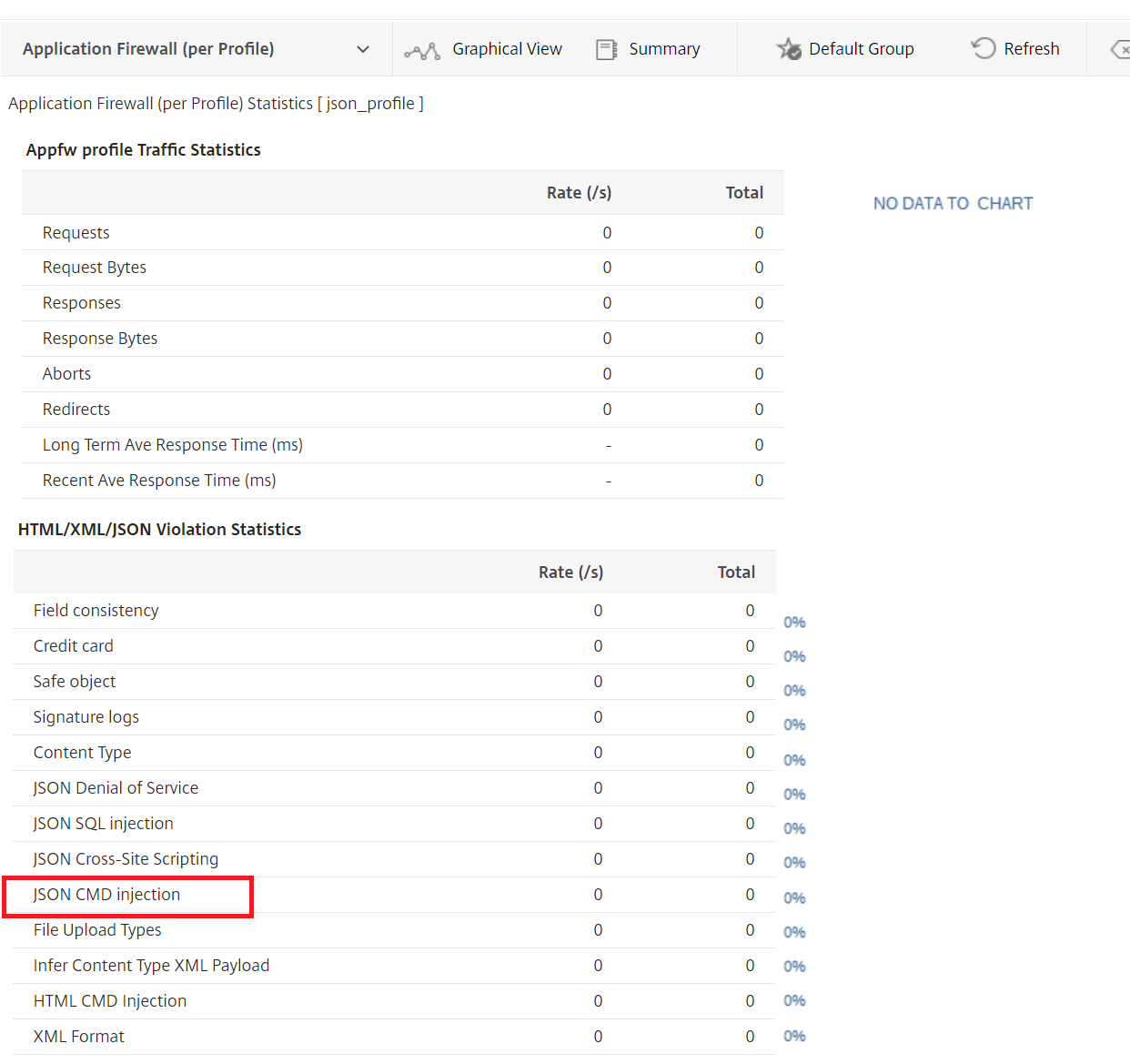Click the 0% next to Field consistency
Viewport: 1130px width, 1064px height.
[x=794, y=623]
